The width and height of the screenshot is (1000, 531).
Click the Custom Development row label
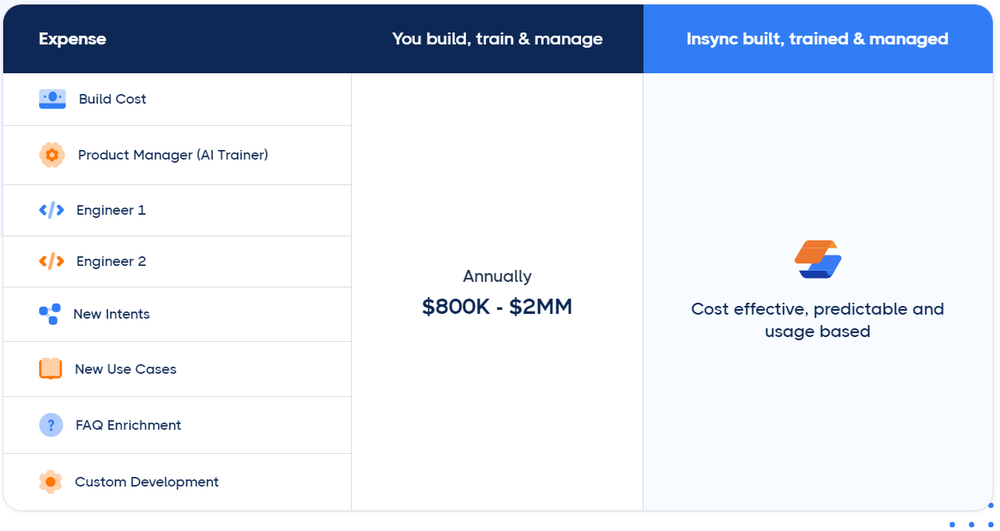147,482
